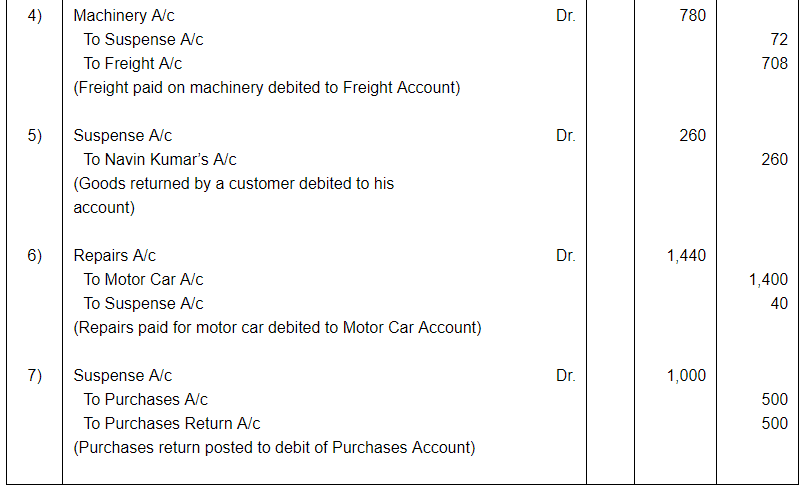Viewport: 806px width, 492px height.
Task: Select the credit amount 1,400
Action: tap(768, 280)
